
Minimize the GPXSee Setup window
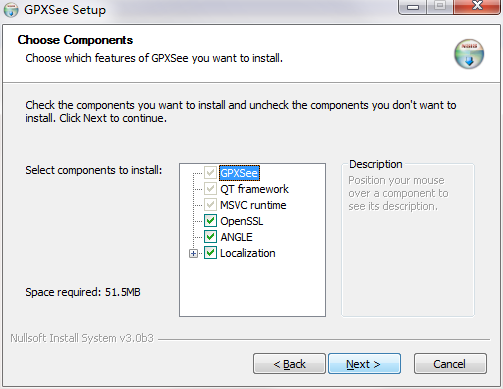click(413, 7)
